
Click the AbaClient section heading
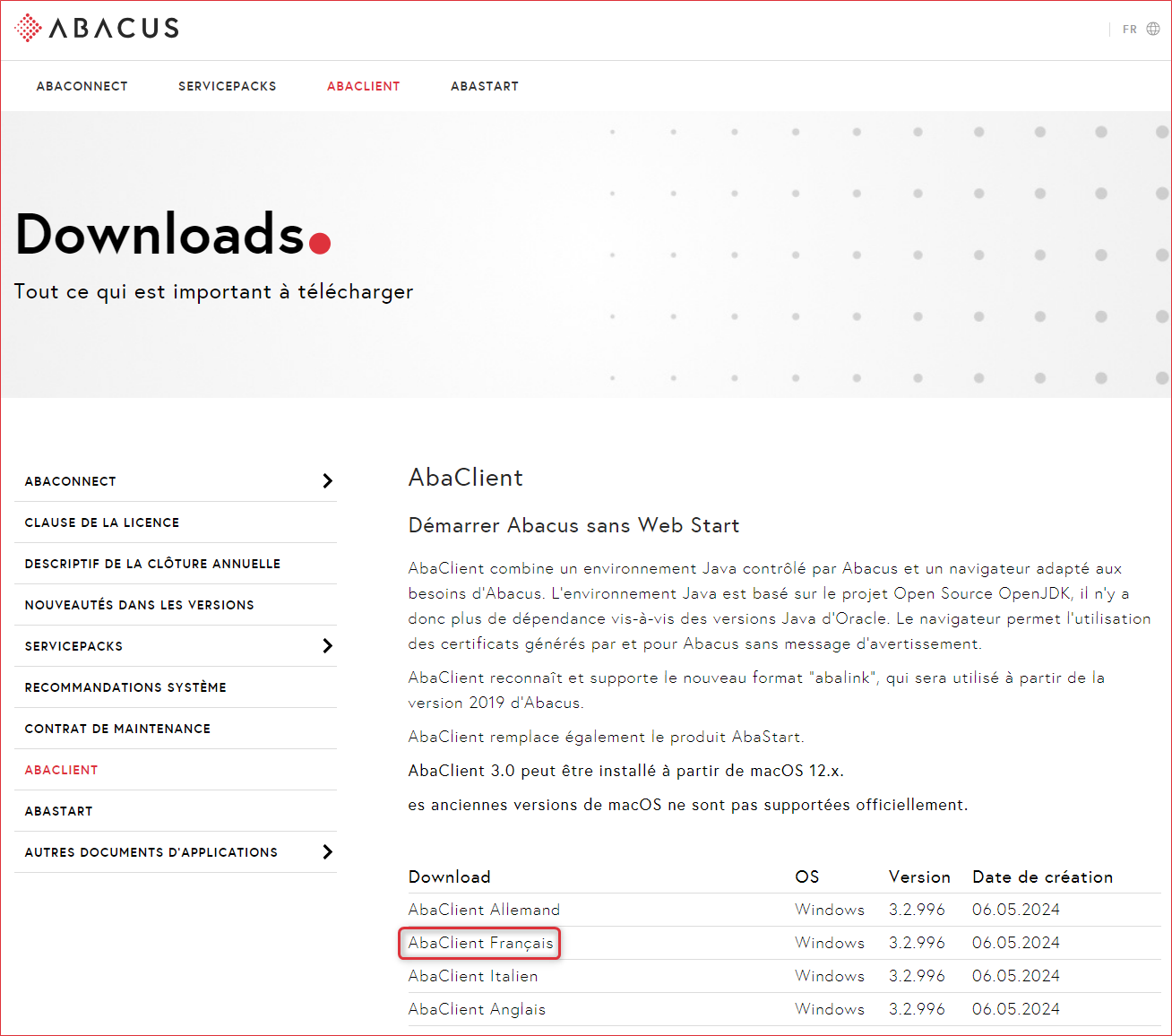465,478
